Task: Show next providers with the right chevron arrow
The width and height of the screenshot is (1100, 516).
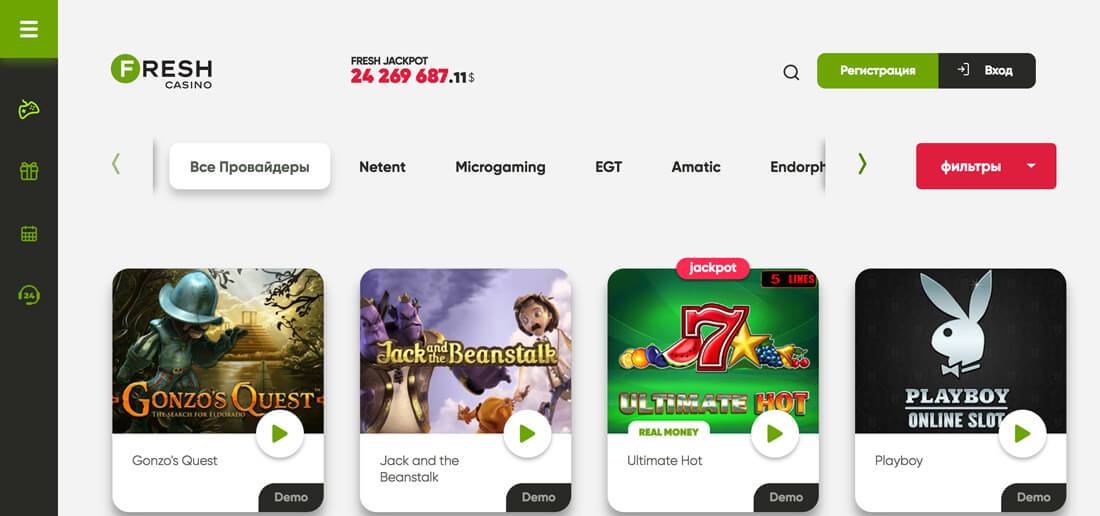Action: [x=862, y=164]
